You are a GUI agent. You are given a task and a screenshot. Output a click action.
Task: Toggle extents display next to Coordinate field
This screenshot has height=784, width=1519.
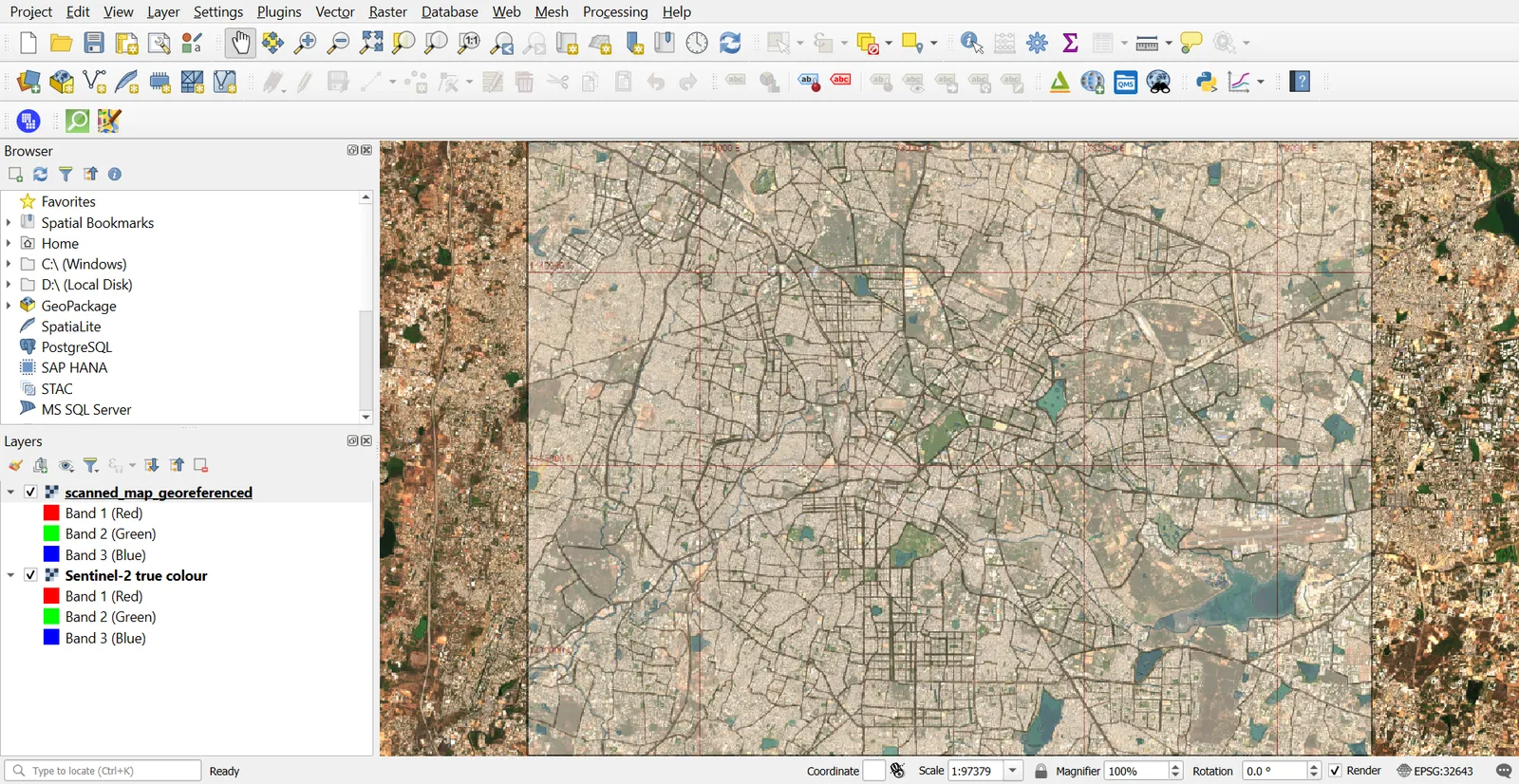897,771
